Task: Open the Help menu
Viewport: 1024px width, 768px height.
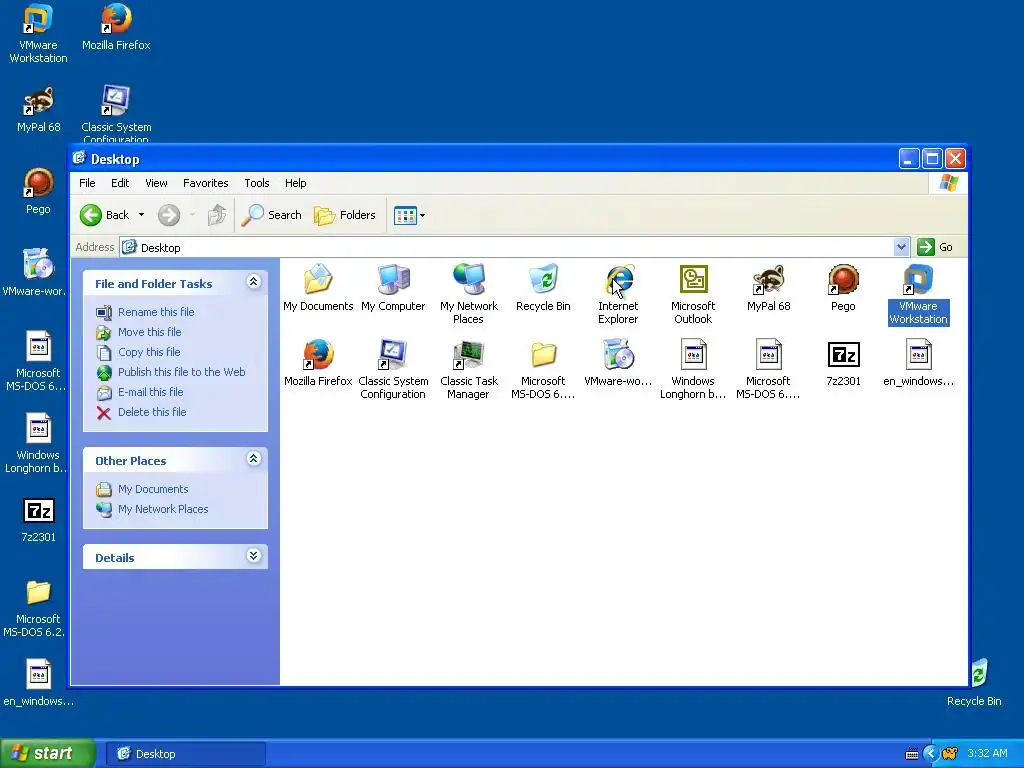Action: [x=295, y=183]
